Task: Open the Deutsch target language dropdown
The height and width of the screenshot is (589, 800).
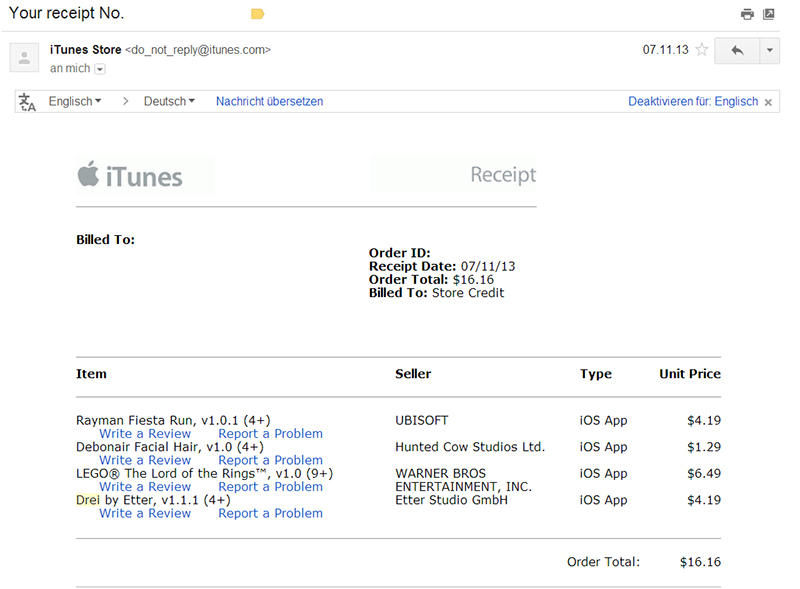Action: tap(169, 101)
